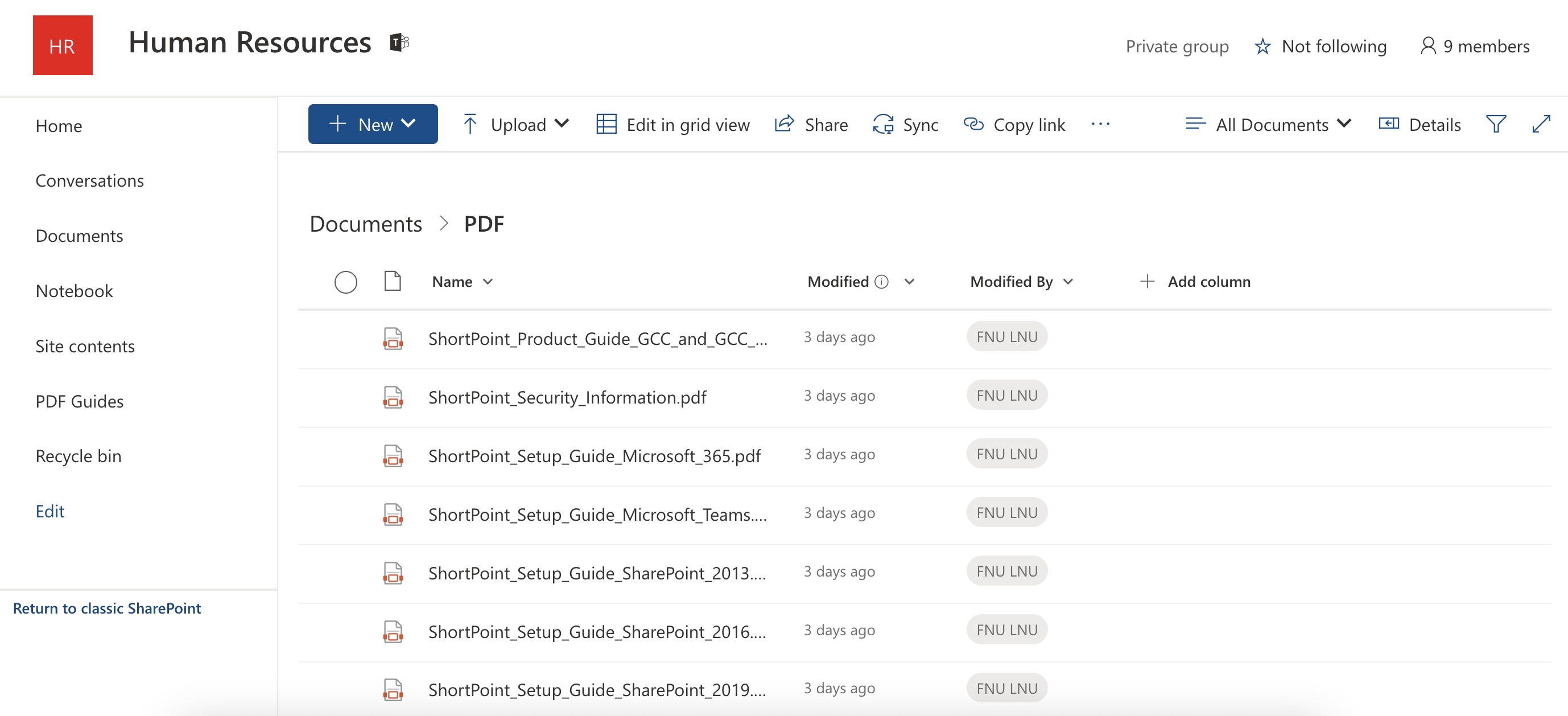Click the HR red site logo
The width and height of the screenshot is (1568, 716).
click(x=63, y=46)
